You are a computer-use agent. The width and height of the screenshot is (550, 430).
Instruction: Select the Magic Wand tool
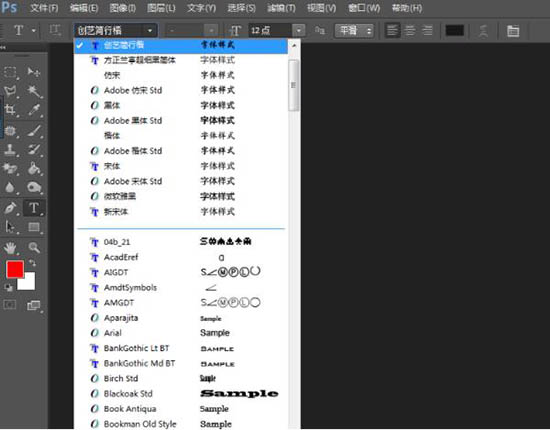34,91
